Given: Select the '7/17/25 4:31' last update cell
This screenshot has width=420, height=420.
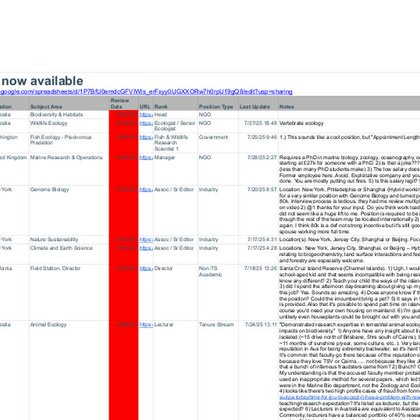Looking at the screenshot, I should [258, 240].
